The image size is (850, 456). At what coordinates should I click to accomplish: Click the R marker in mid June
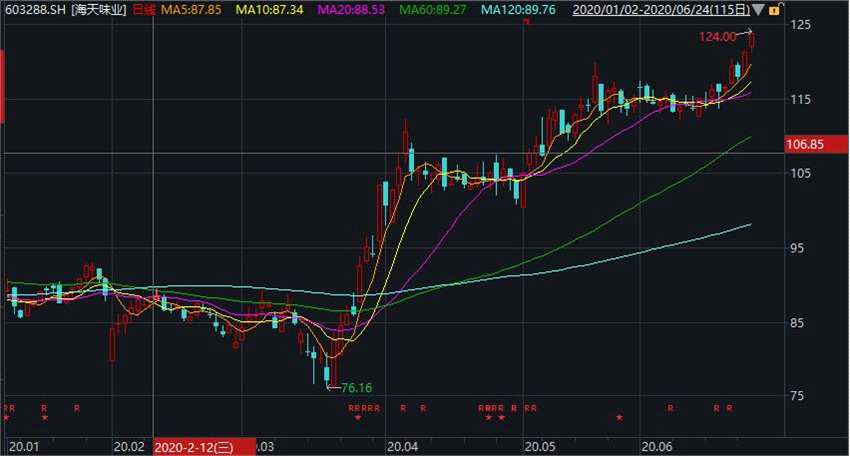[671, 408]
